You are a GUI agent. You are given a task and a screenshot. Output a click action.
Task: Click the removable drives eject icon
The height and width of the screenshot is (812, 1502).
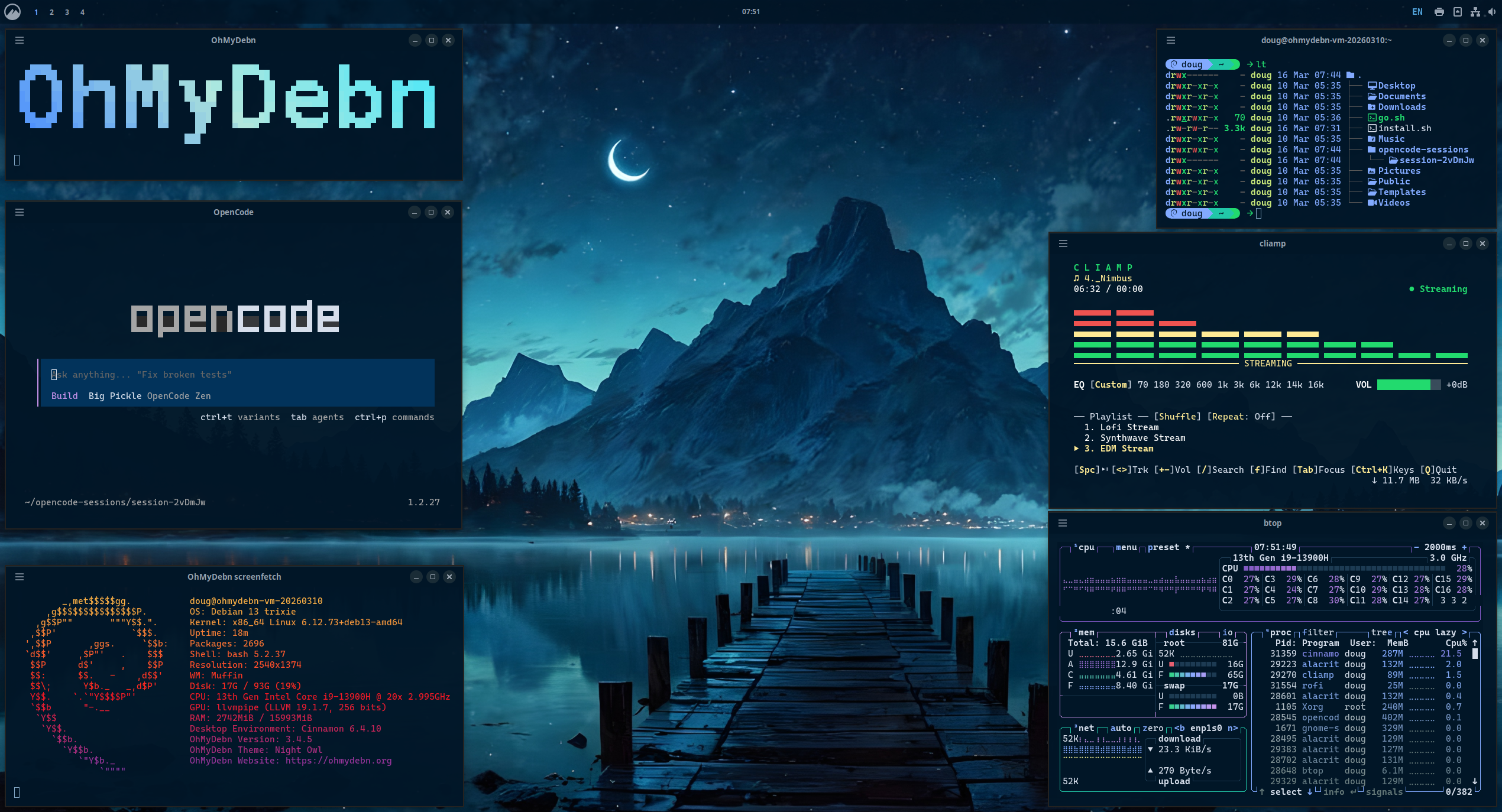pyautogui.click(x=1457, y=12)
